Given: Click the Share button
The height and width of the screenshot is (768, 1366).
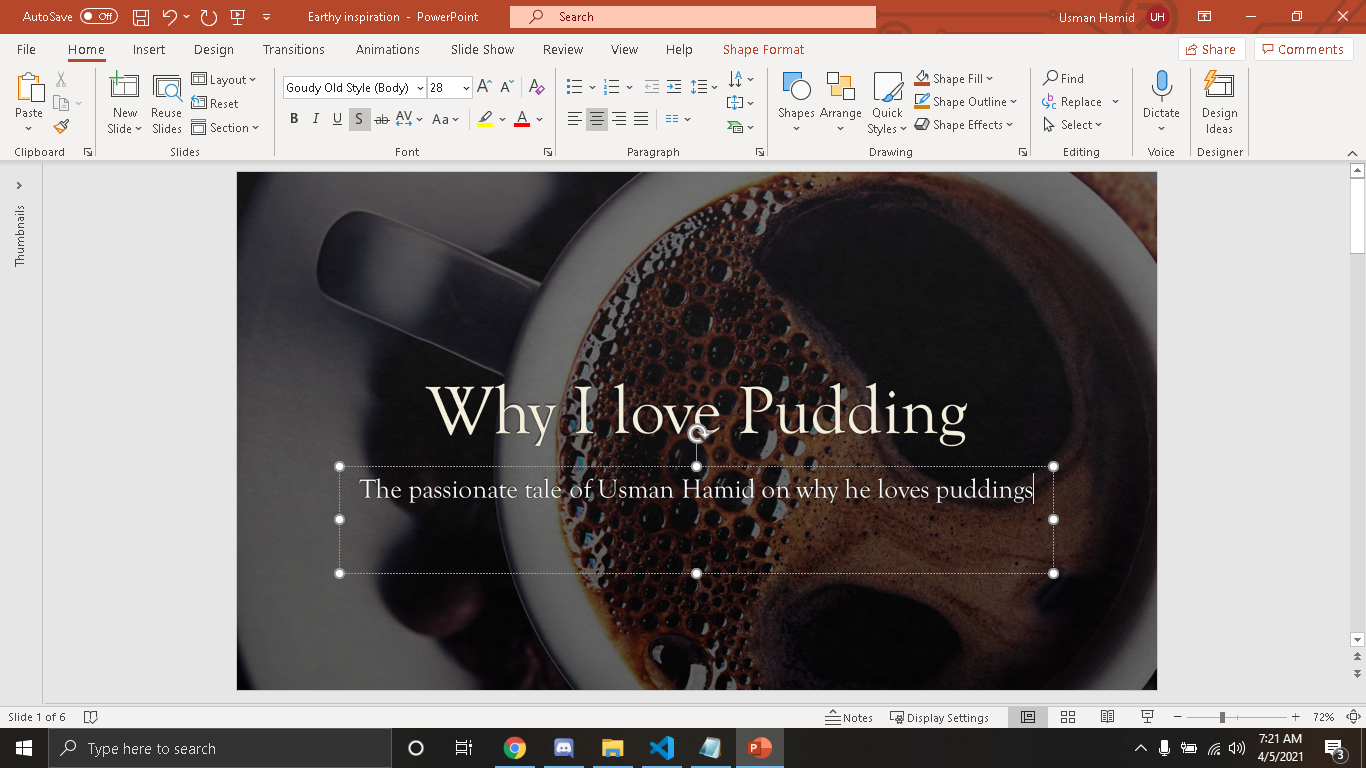Looking at the screenshot, I should coord(1209,49).
